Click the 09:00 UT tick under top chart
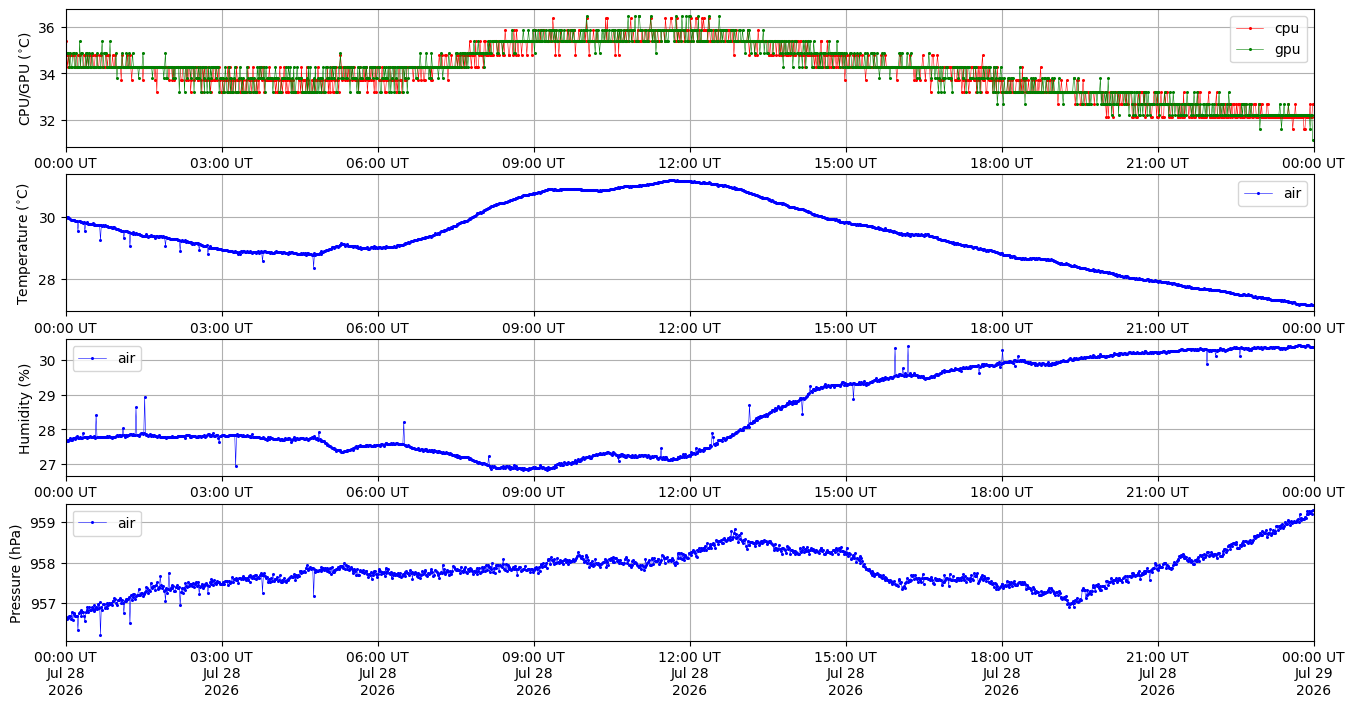Image resolution: width=1354 pixels, height=707 pixels. 533,163
